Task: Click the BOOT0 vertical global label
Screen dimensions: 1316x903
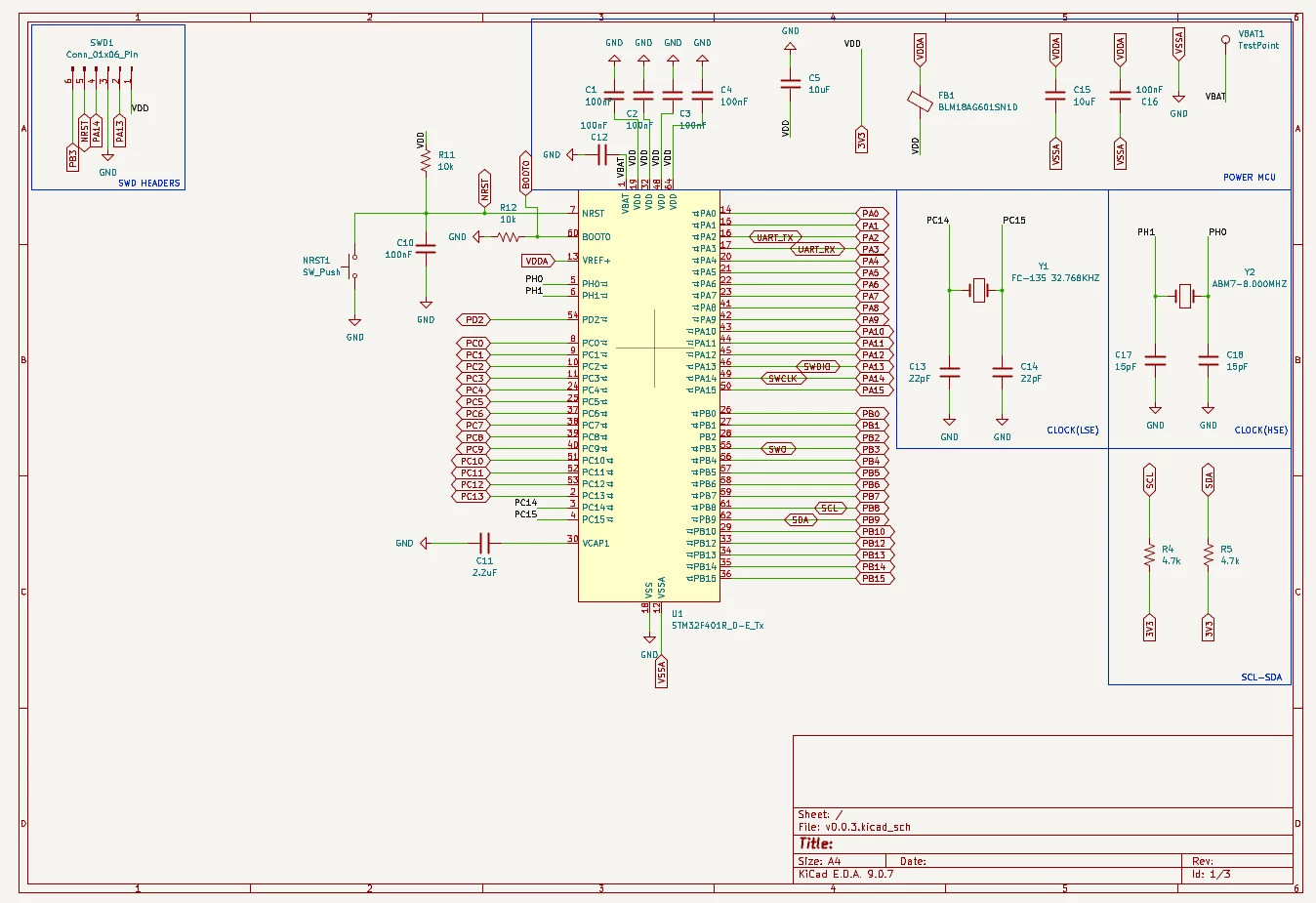Action: pyautogui.click(x=525, y=173)
